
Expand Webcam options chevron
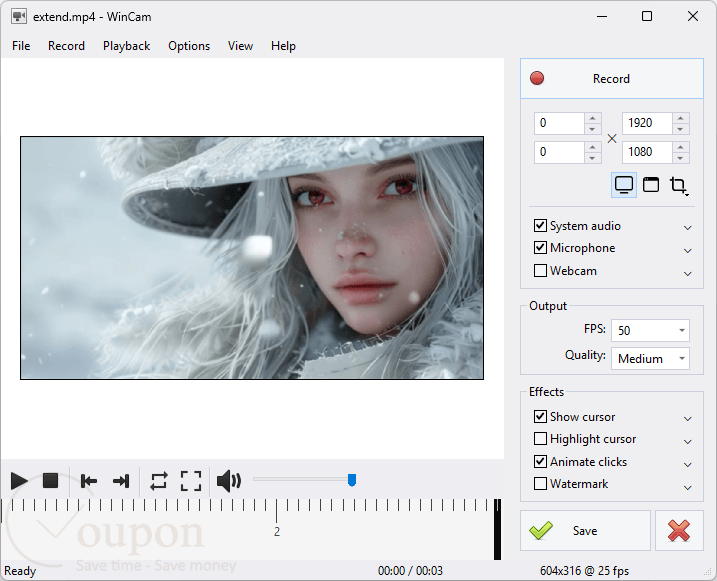pyautogui.click(x=687, y=273)
